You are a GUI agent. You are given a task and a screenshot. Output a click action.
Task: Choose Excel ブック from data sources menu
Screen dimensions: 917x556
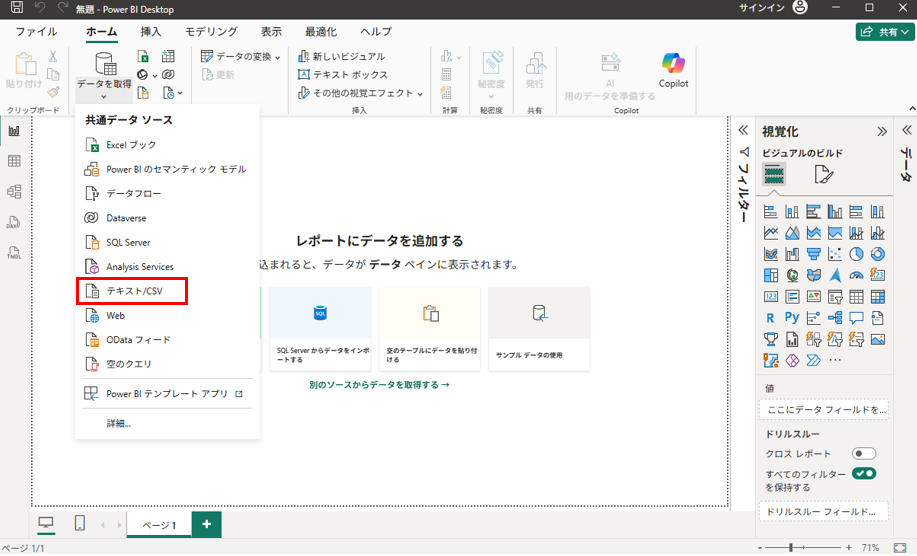[x=167, y=145]
